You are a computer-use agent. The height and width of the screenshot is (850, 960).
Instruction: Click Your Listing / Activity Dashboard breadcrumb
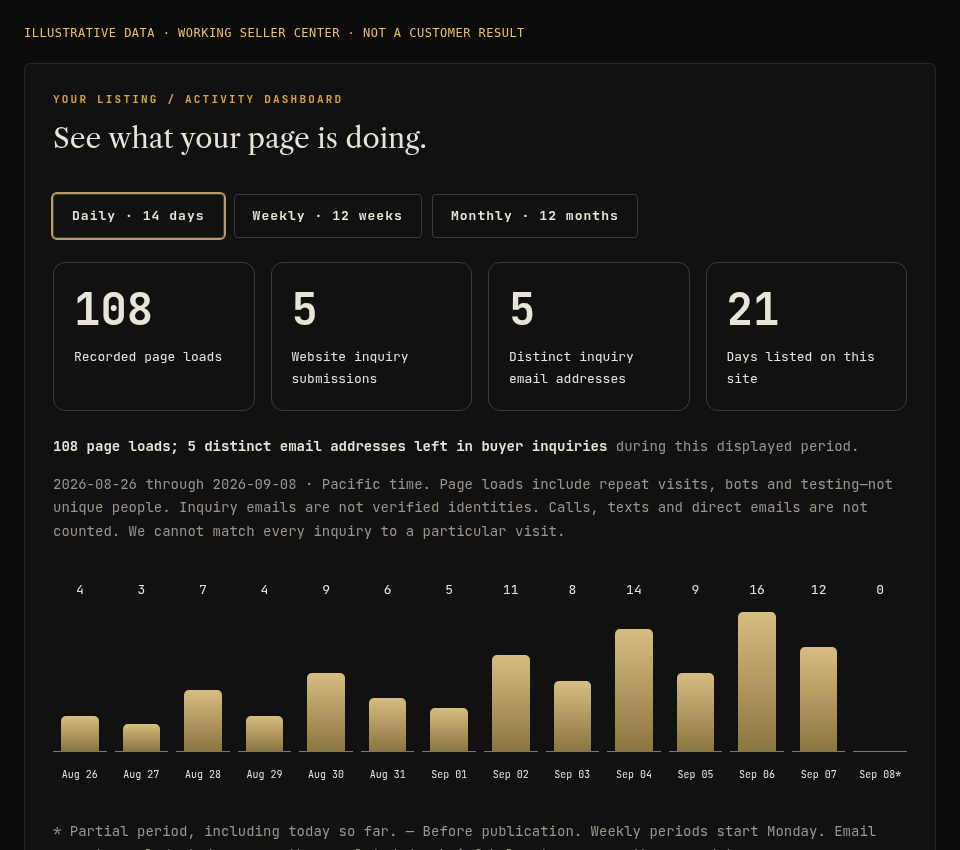coord(197,99)
